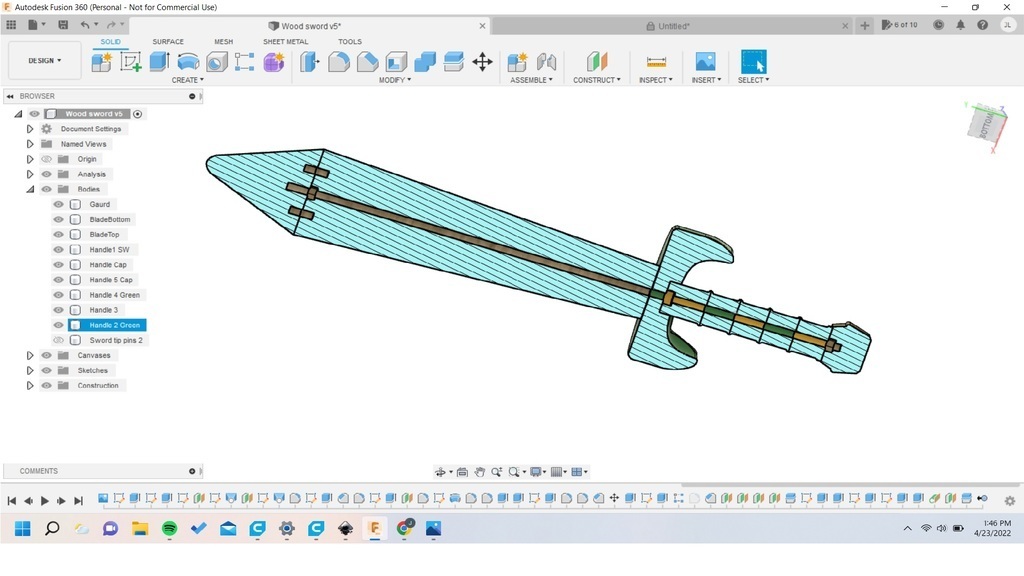The height and width of the screenshot is (576, 1024).
Task: Select the Revolve tool icon
Action: pos(188,62)
